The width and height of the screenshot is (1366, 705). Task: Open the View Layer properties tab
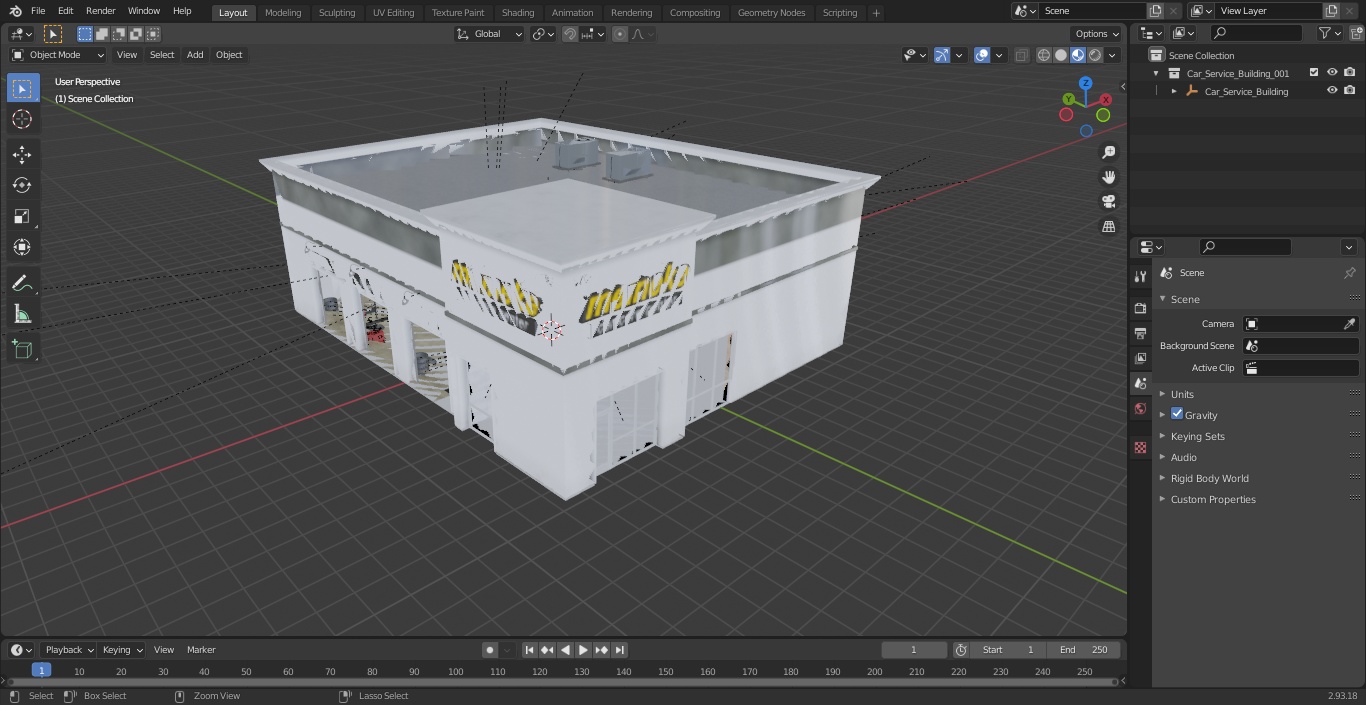tap(1140, 358)
